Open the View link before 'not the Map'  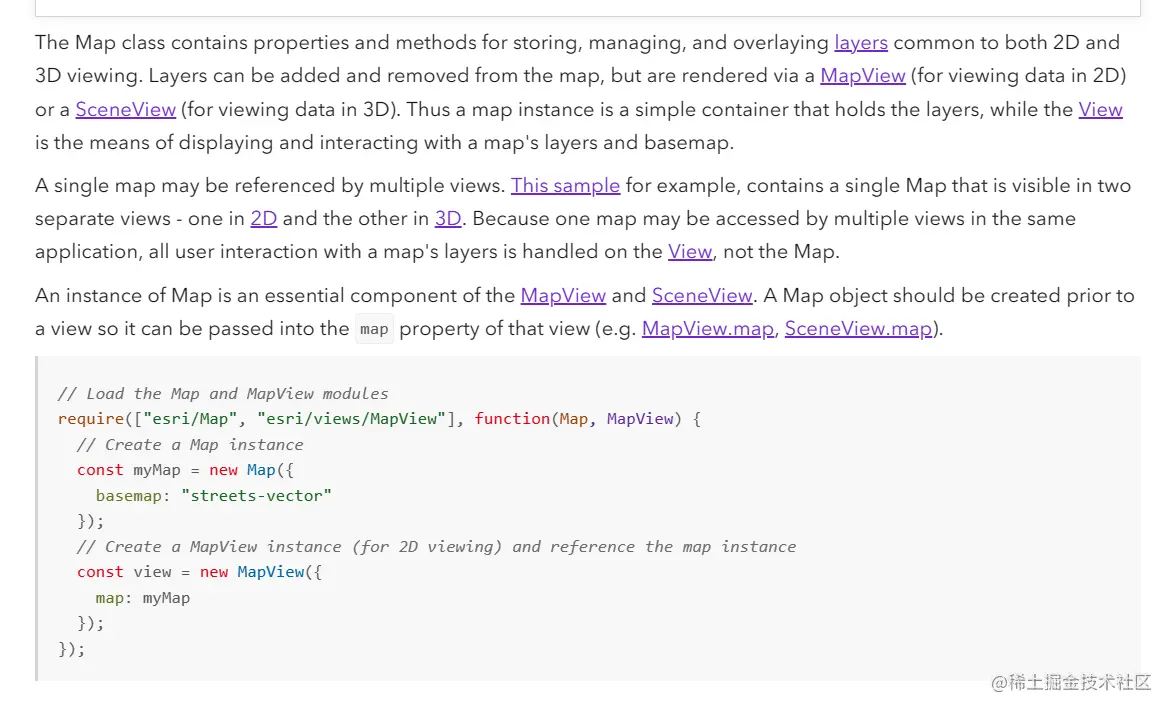click(x=690, y=251)
